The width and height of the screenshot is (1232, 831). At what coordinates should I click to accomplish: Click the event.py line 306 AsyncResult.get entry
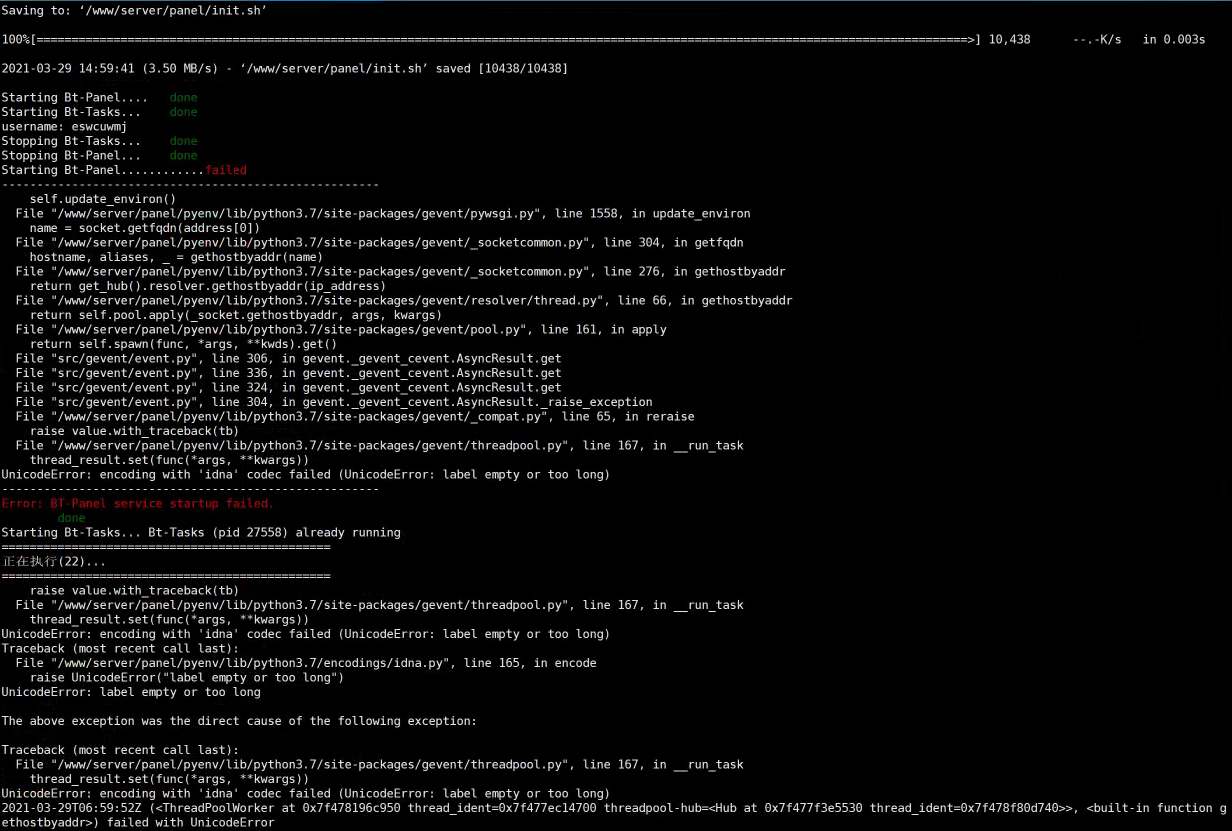coord(289,359)
